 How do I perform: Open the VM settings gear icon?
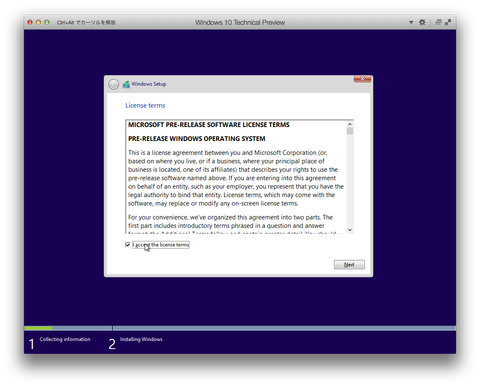point(422,22)
